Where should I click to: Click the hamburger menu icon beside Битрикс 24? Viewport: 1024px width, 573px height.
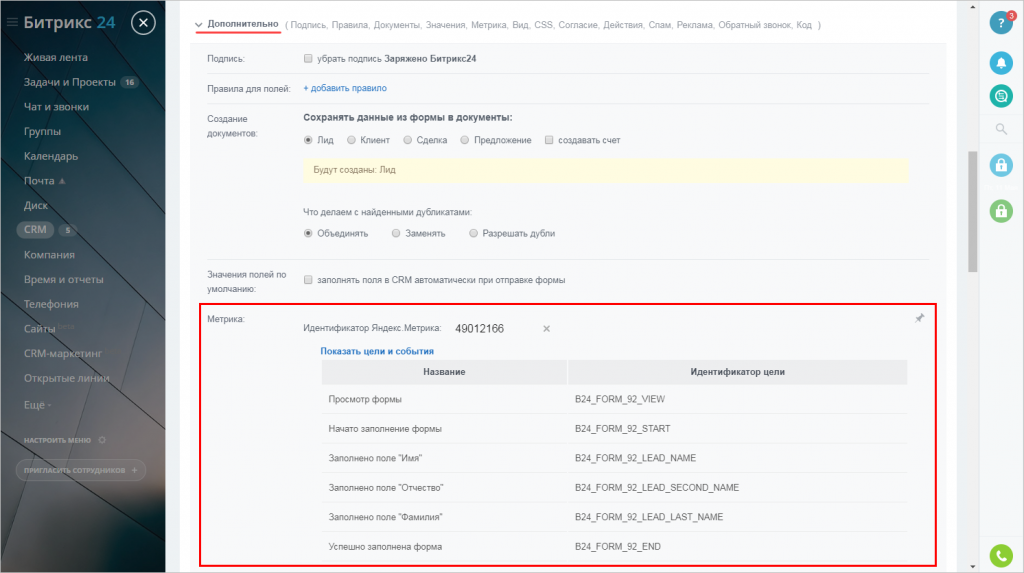(x=12, y=22)
